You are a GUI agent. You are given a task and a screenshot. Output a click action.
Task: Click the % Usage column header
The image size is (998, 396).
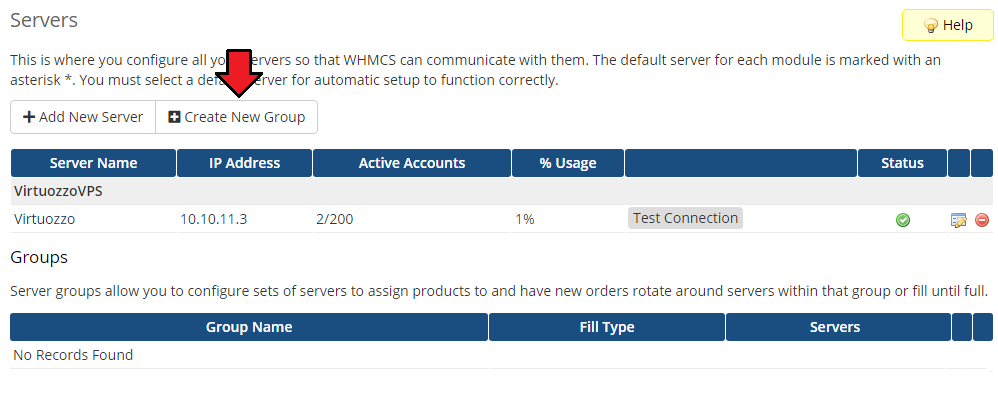(568, 163)
